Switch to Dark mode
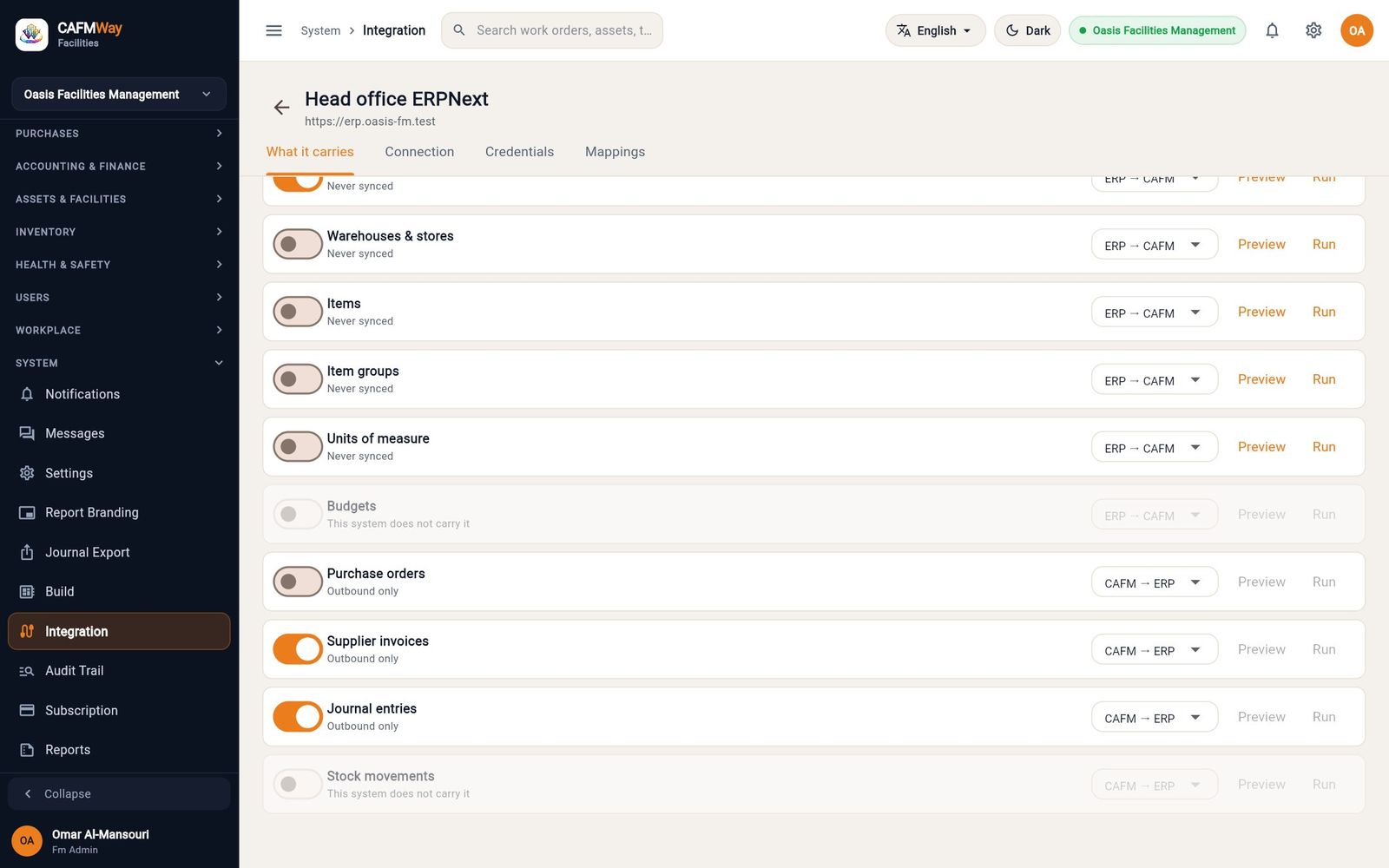 pos(1027,30)
